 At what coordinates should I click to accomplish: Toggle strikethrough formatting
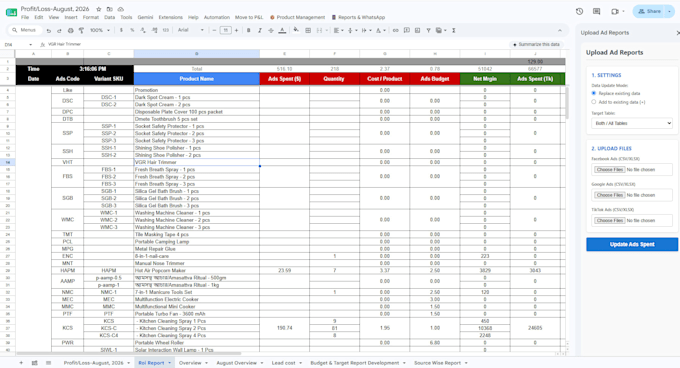271,30
